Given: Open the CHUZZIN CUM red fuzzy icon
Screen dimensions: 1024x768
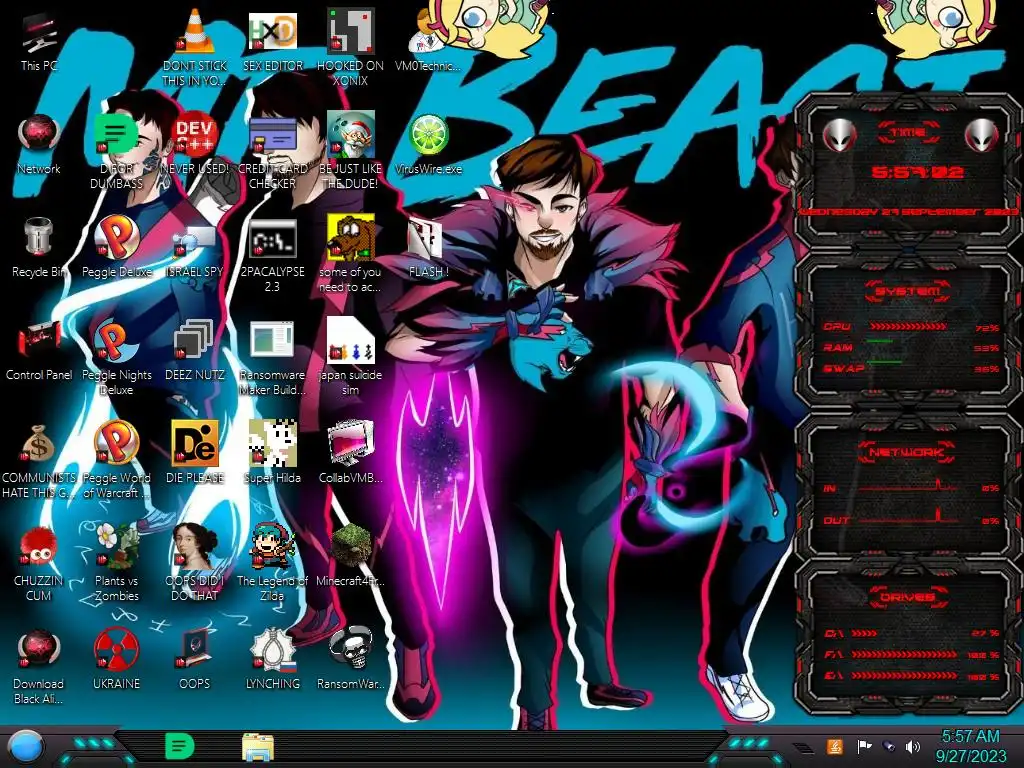Looking at the screenshot, I should 39,563.
